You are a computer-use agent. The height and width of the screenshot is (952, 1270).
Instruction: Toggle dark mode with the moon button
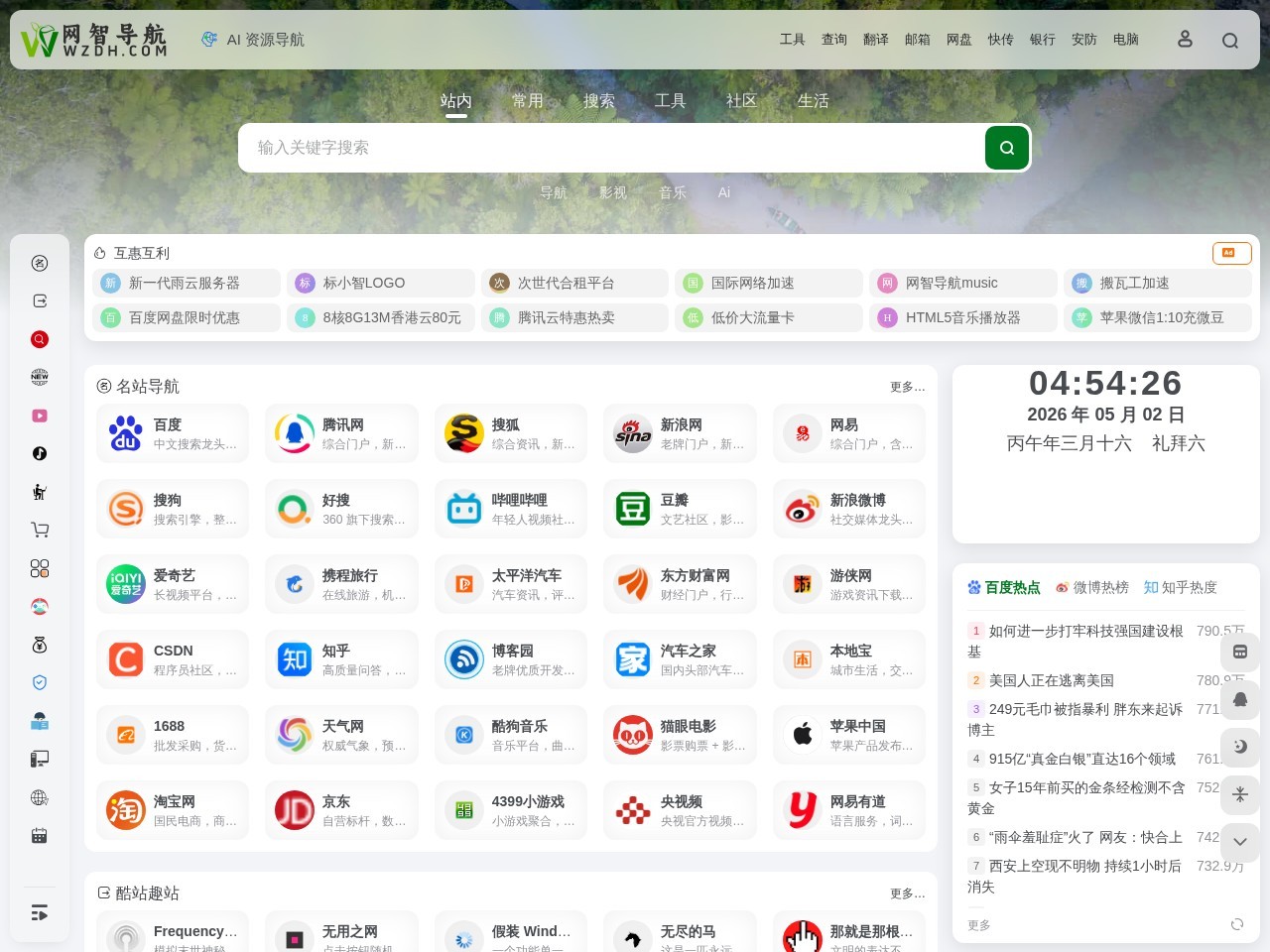pyautogui.click(x=1240, y=747)
